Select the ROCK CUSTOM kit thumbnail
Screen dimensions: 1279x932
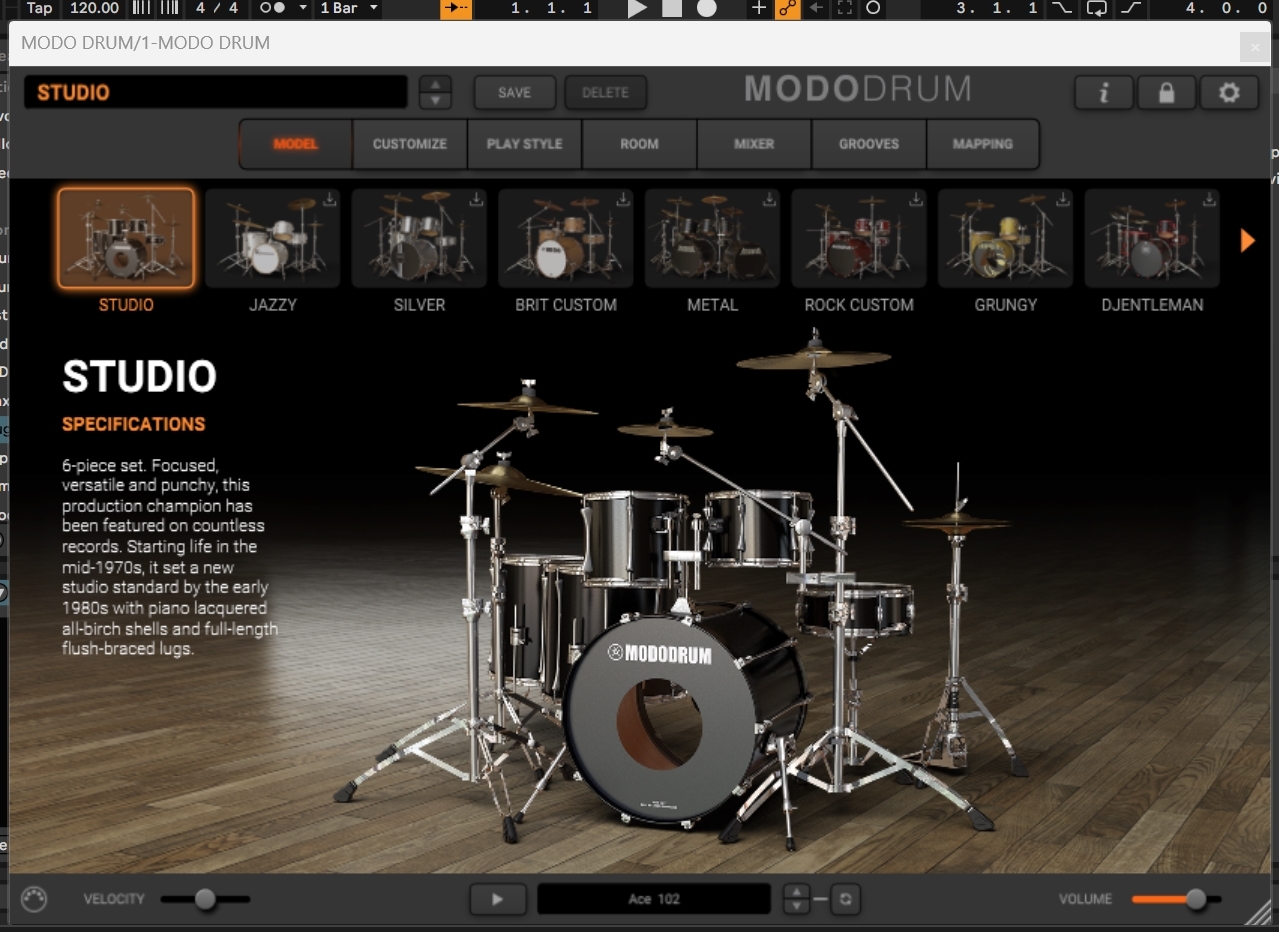pyautogui.click(x=859, y=238)
